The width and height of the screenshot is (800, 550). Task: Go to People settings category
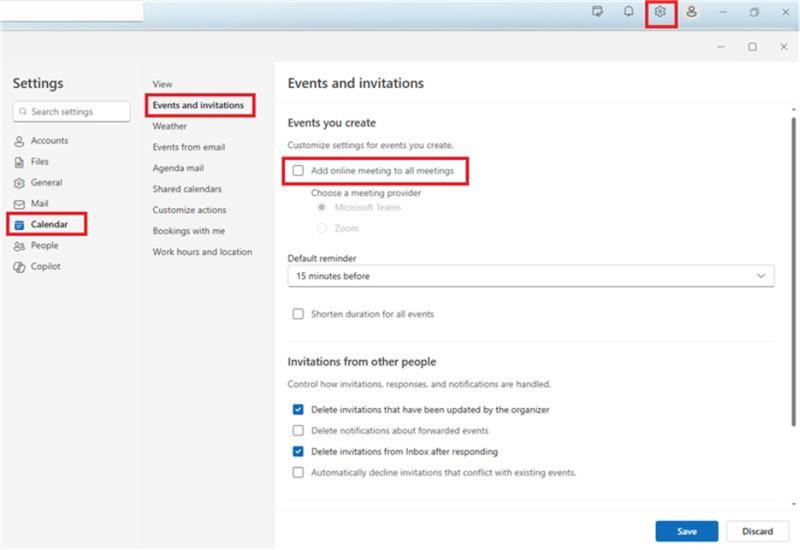click(44, 245)
